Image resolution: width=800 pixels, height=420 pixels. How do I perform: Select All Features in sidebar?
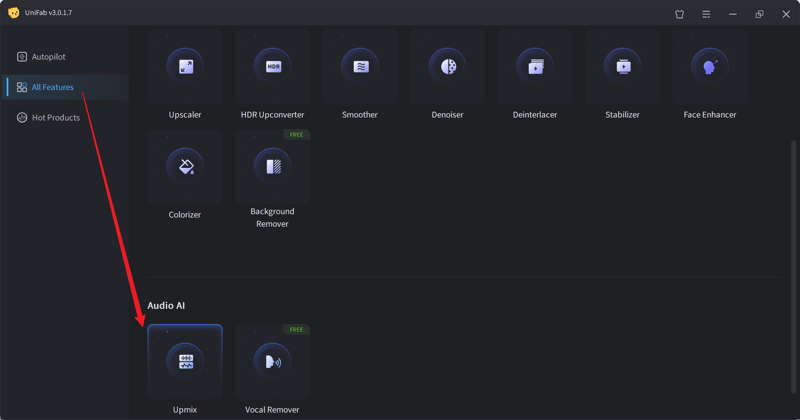tap(52, 87)
